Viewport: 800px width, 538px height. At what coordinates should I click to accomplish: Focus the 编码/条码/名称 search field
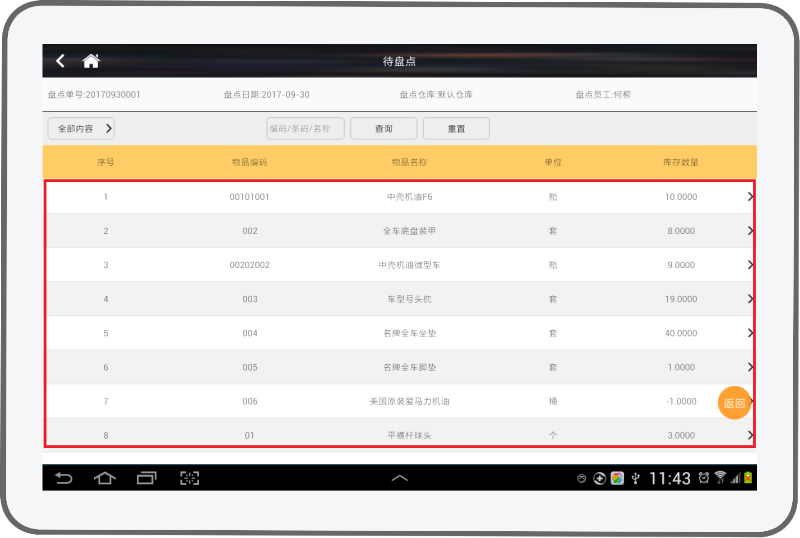tap(305, 129)
